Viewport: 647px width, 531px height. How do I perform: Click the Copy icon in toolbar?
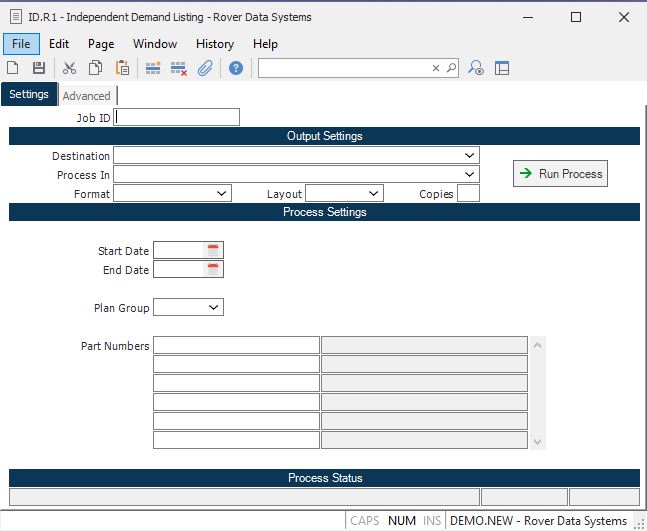click(x=96, y=68)
